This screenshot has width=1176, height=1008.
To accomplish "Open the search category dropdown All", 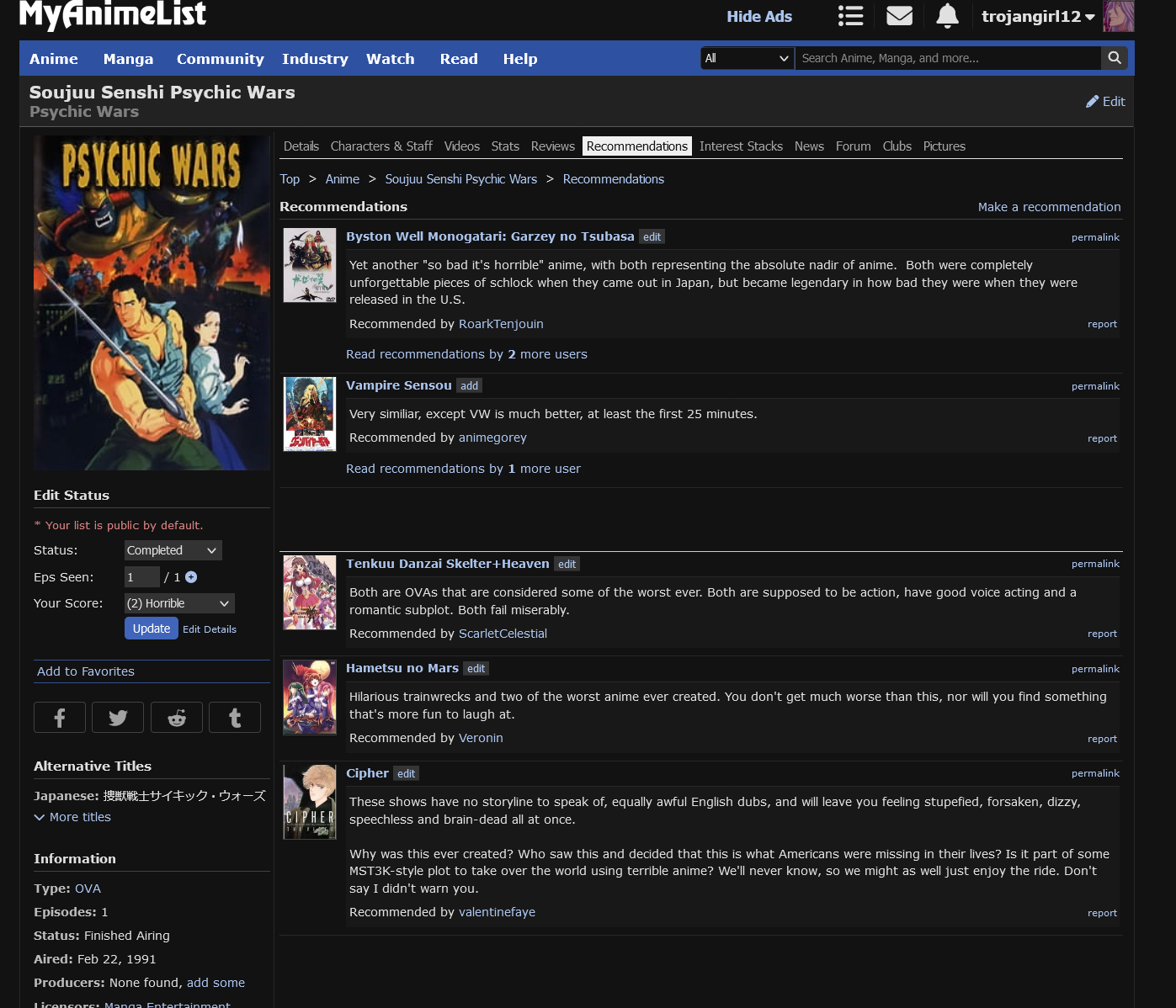I will [747, 58].
